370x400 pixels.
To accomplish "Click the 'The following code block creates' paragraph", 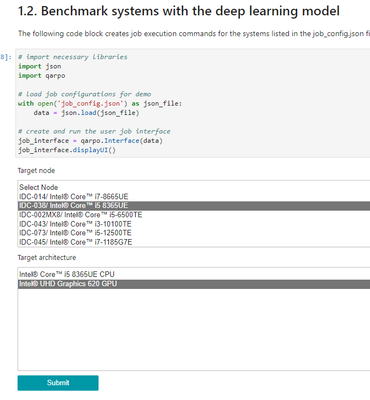I will click(x=194, y=34).
